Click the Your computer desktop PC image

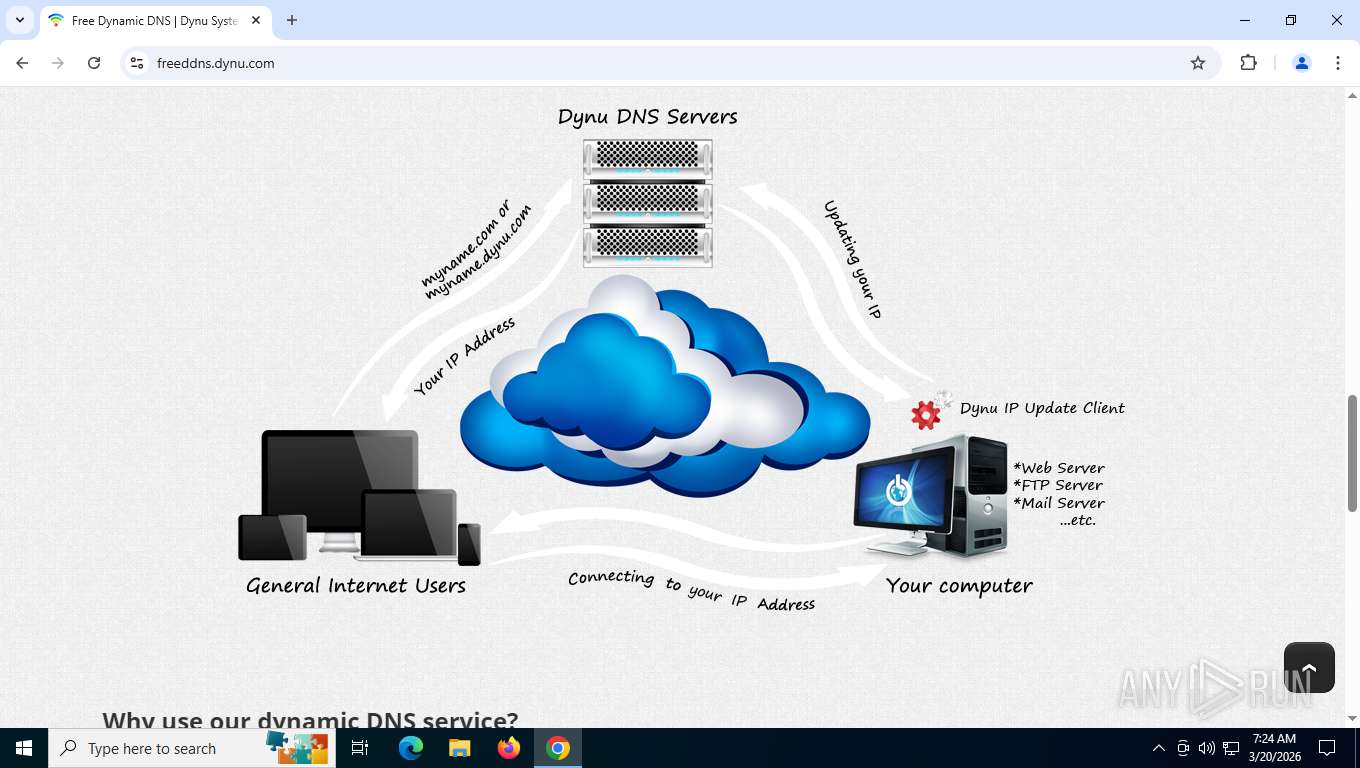point(931,496)
